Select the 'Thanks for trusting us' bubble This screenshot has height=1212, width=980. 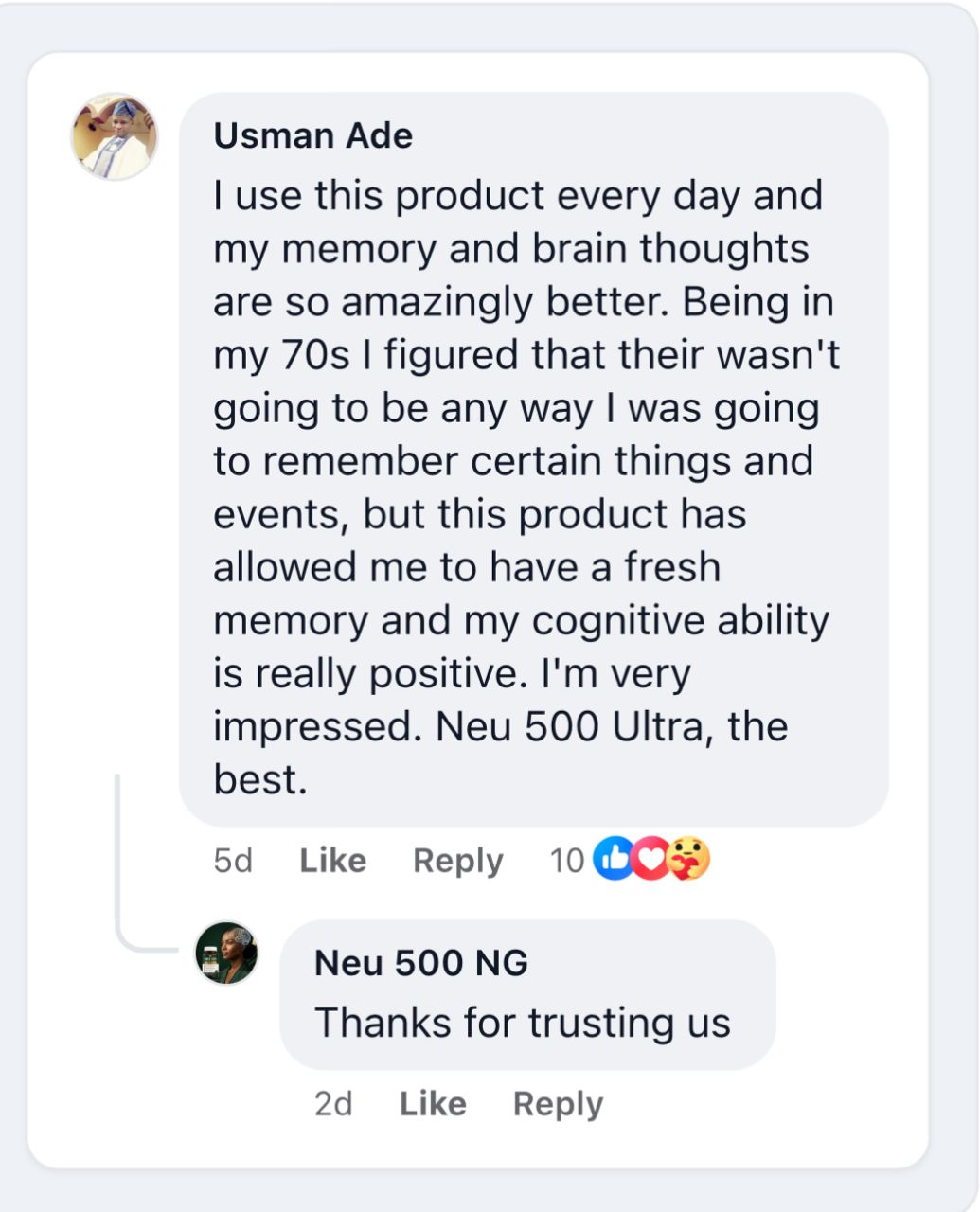(x=527, y=995)
